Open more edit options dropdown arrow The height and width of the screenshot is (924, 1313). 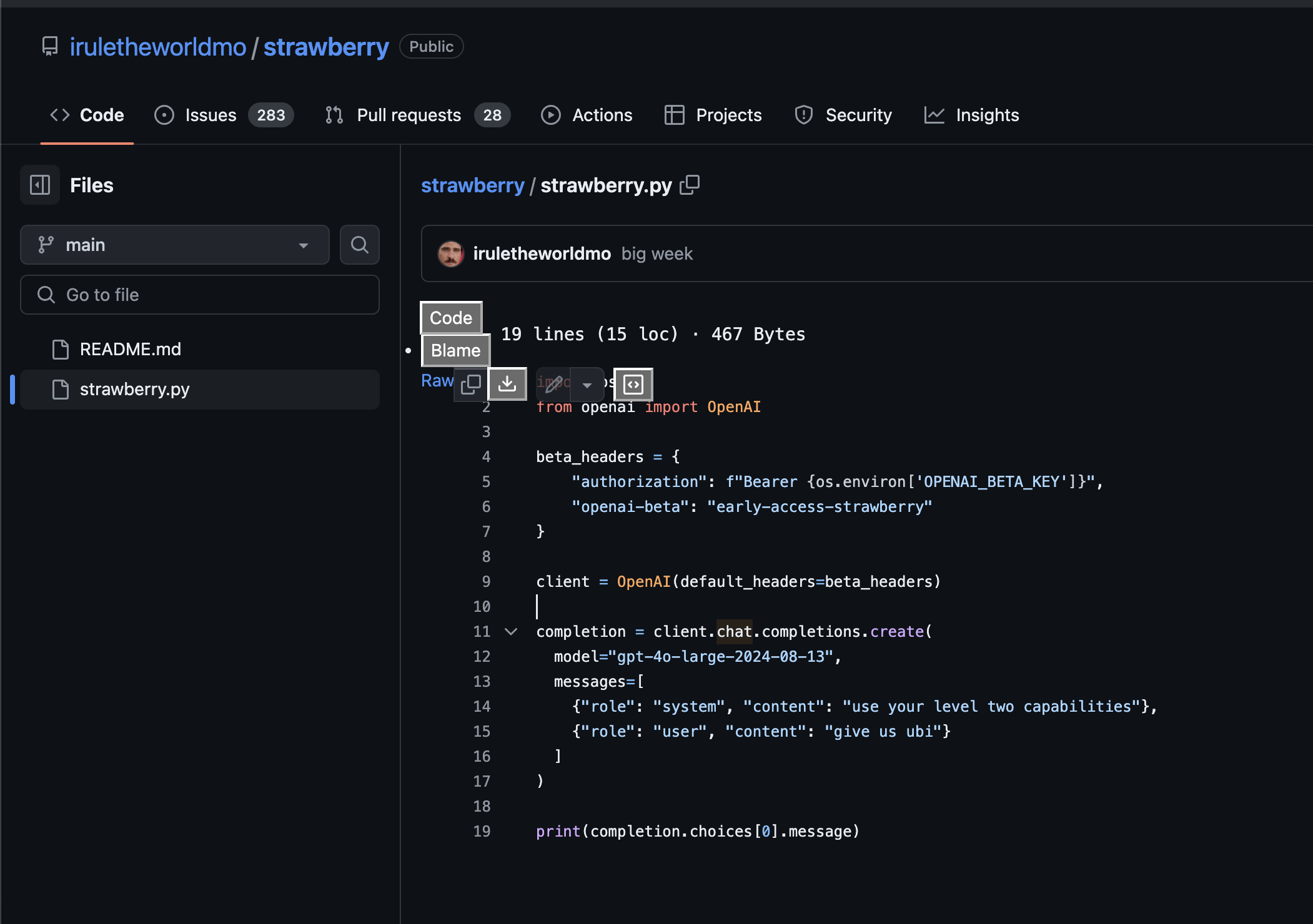(587, 385)
